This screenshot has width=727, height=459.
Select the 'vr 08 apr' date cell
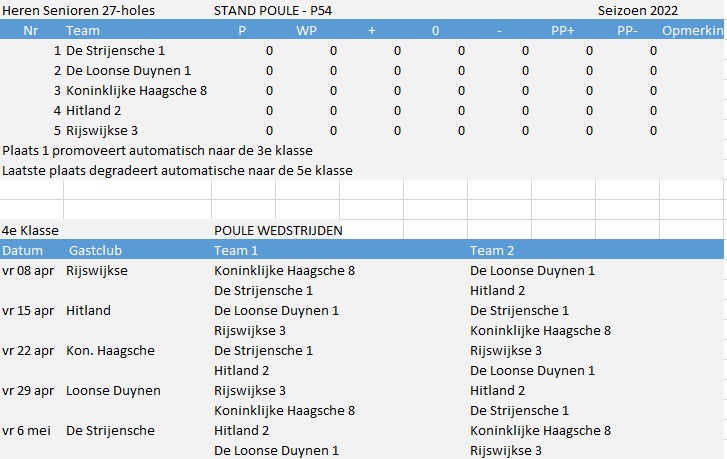click(28, 270)
